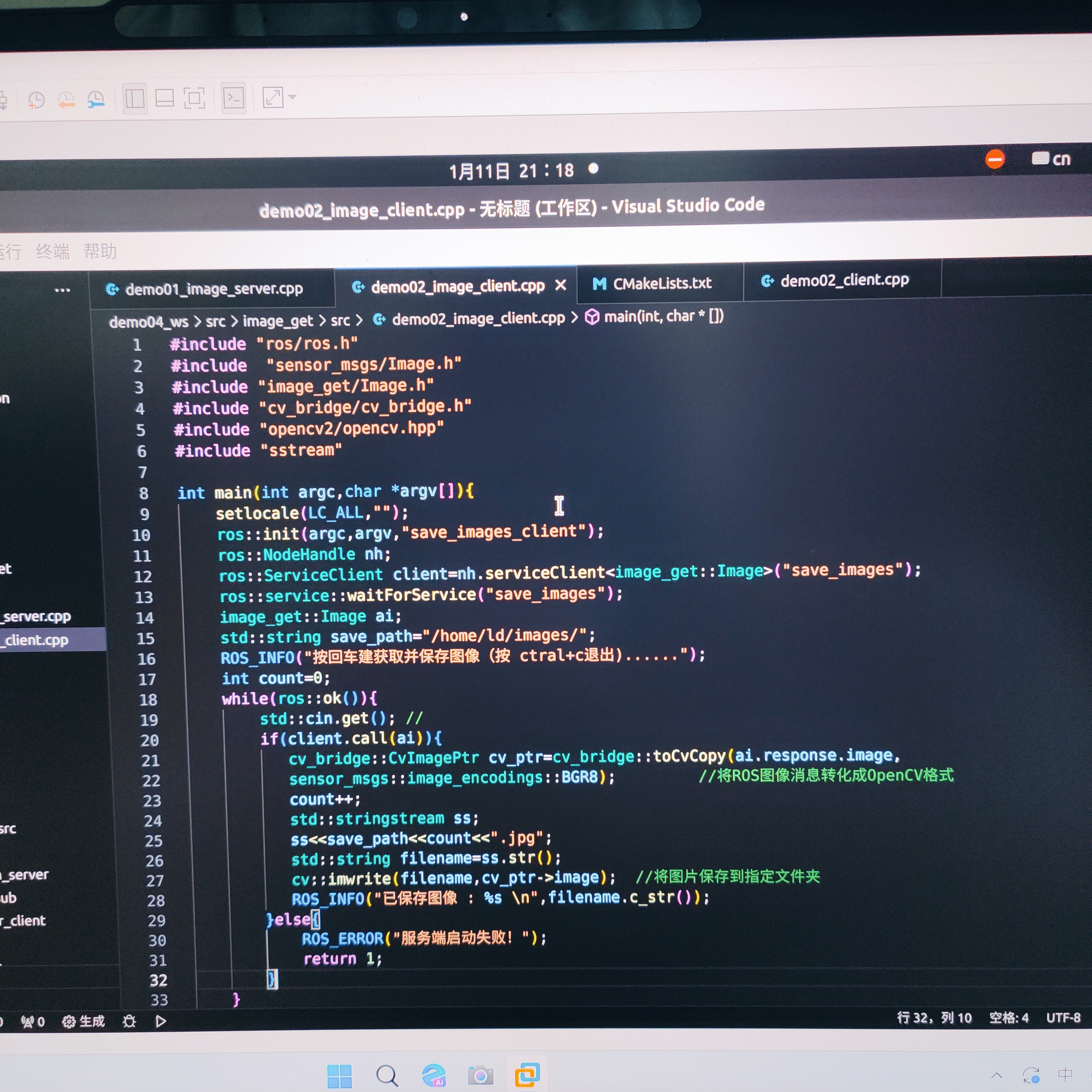Click the take snapshot clock-plus icon

click(x=36, y=101)
